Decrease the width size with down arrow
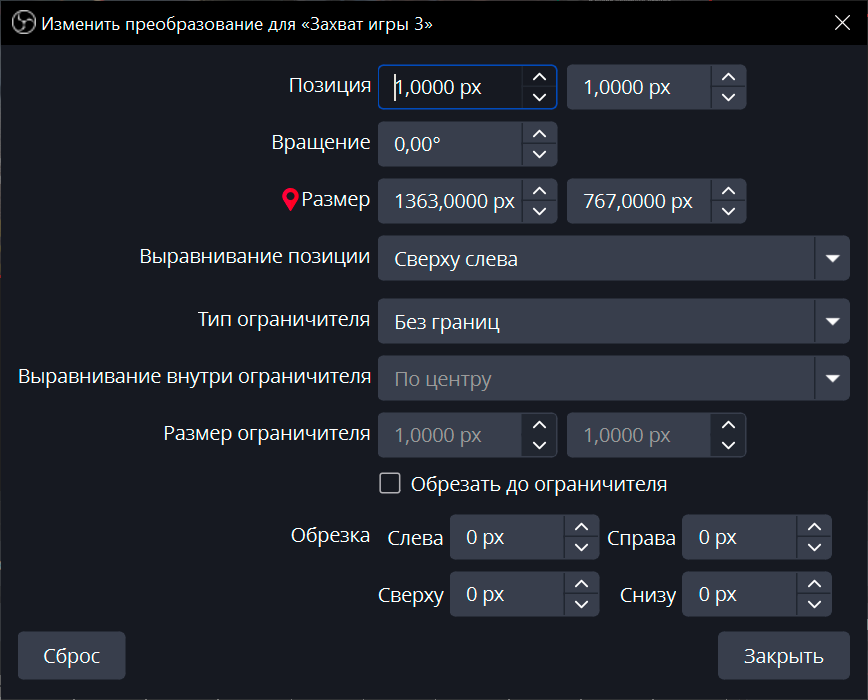 (x=540, y=211)
